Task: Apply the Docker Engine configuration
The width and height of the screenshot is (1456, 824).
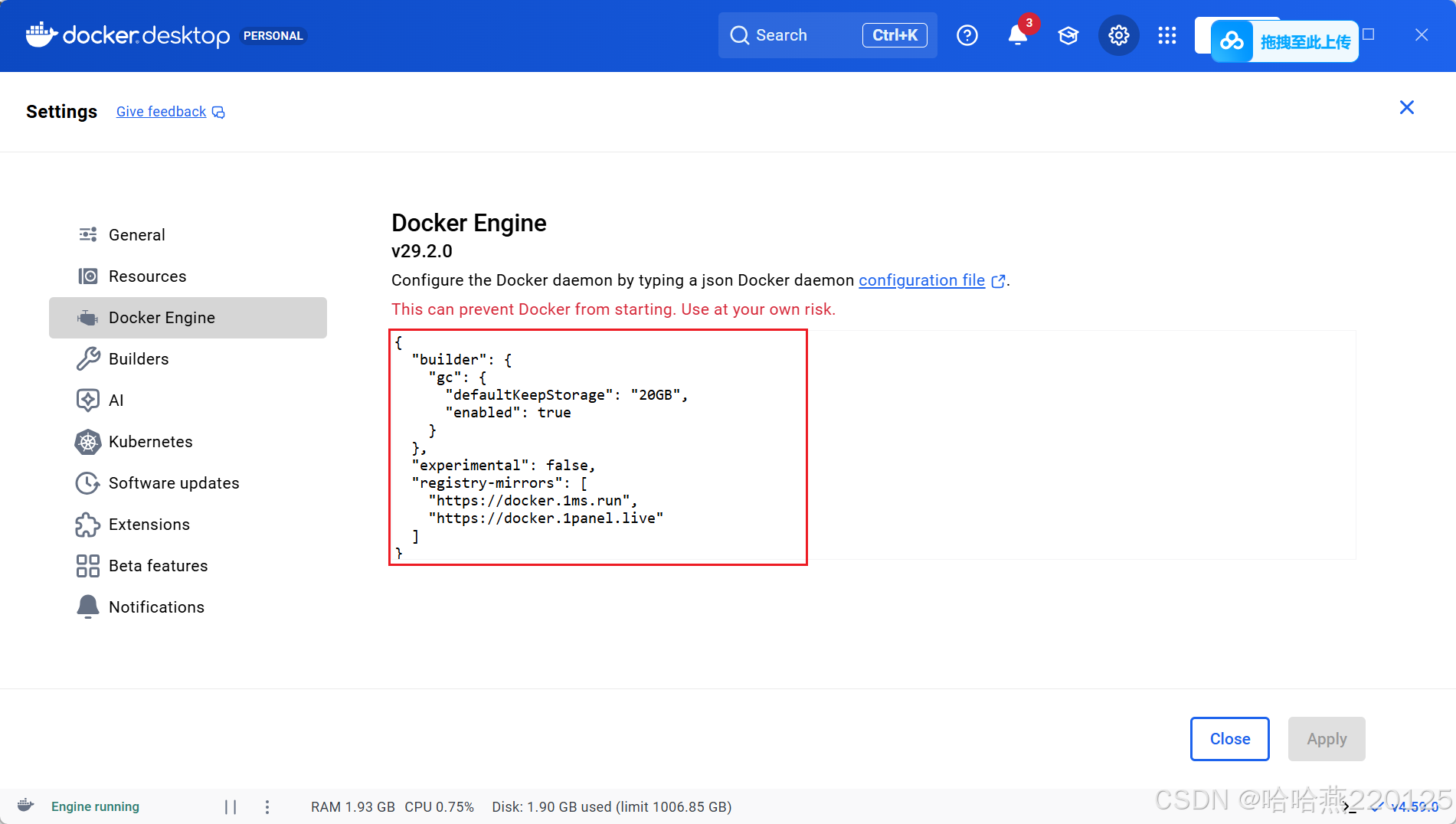Action: 1326,738
